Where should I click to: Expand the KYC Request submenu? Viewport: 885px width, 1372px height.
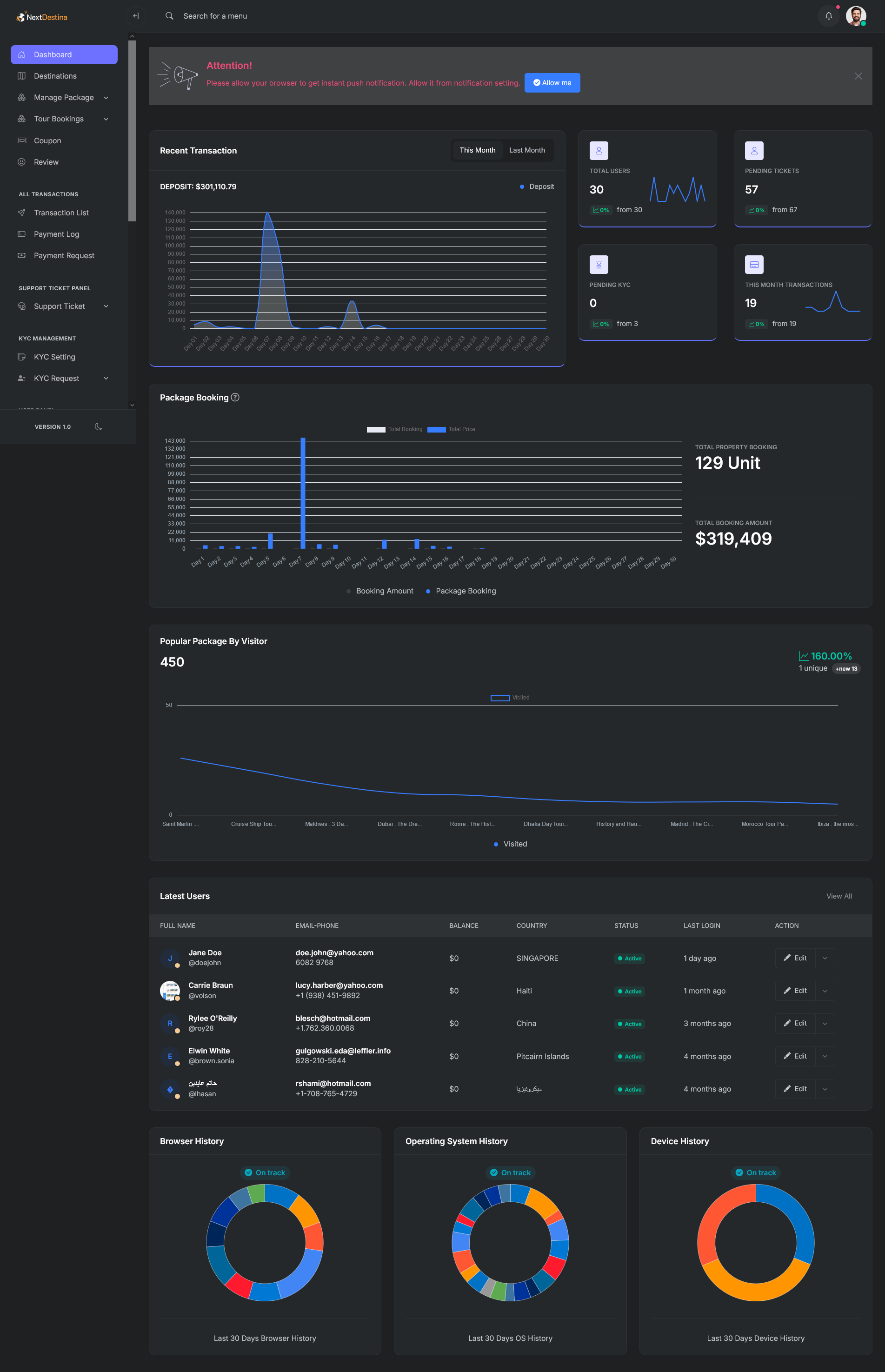point(106,378)
